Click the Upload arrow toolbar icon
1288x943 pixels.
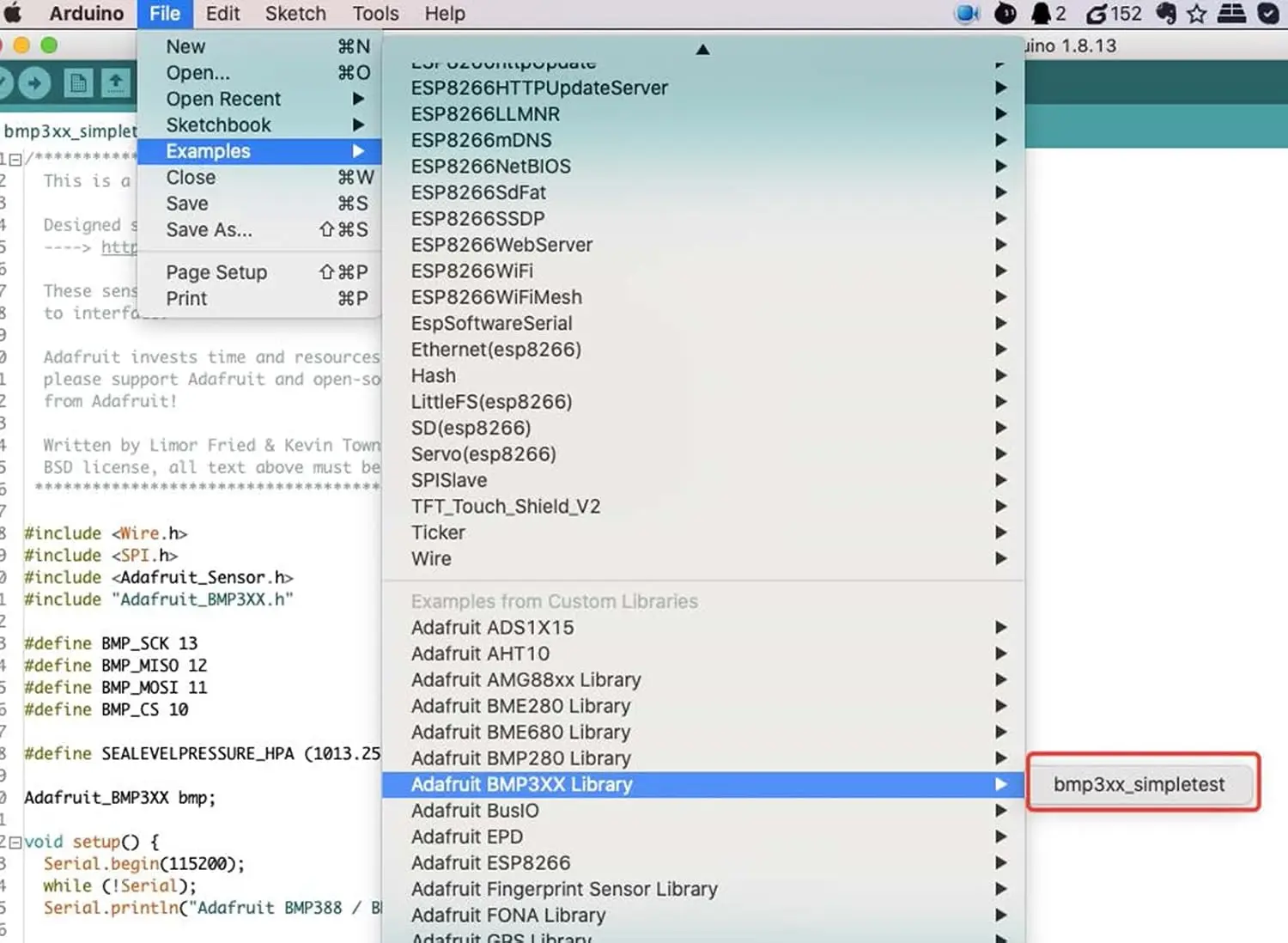coord(33,82)
